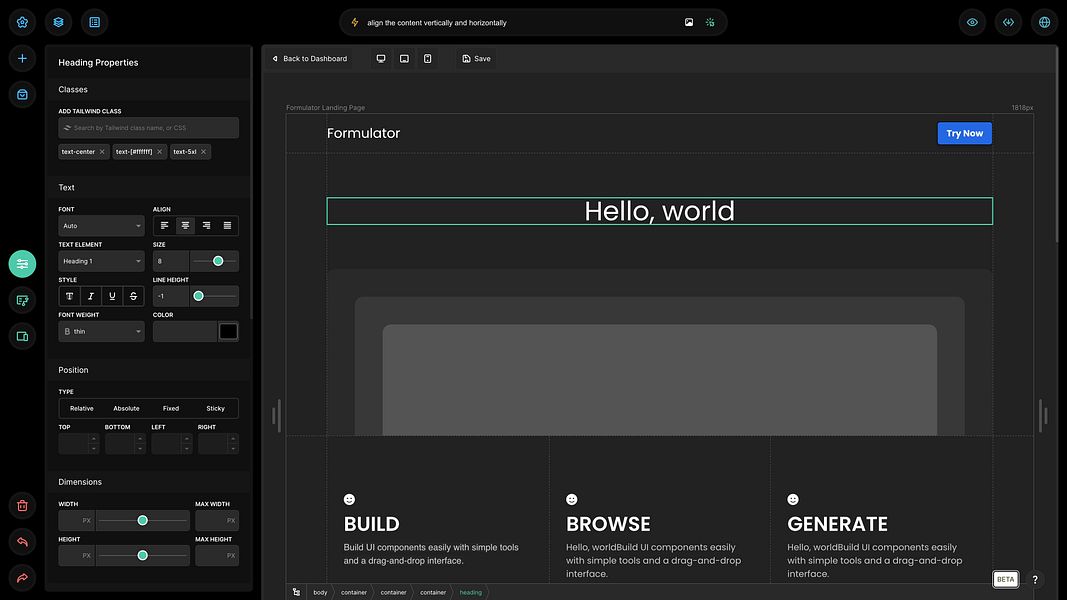Open the Font Weight dropdown showing thin
Viewport: 1067px width, 600px height.
(100, 330)
